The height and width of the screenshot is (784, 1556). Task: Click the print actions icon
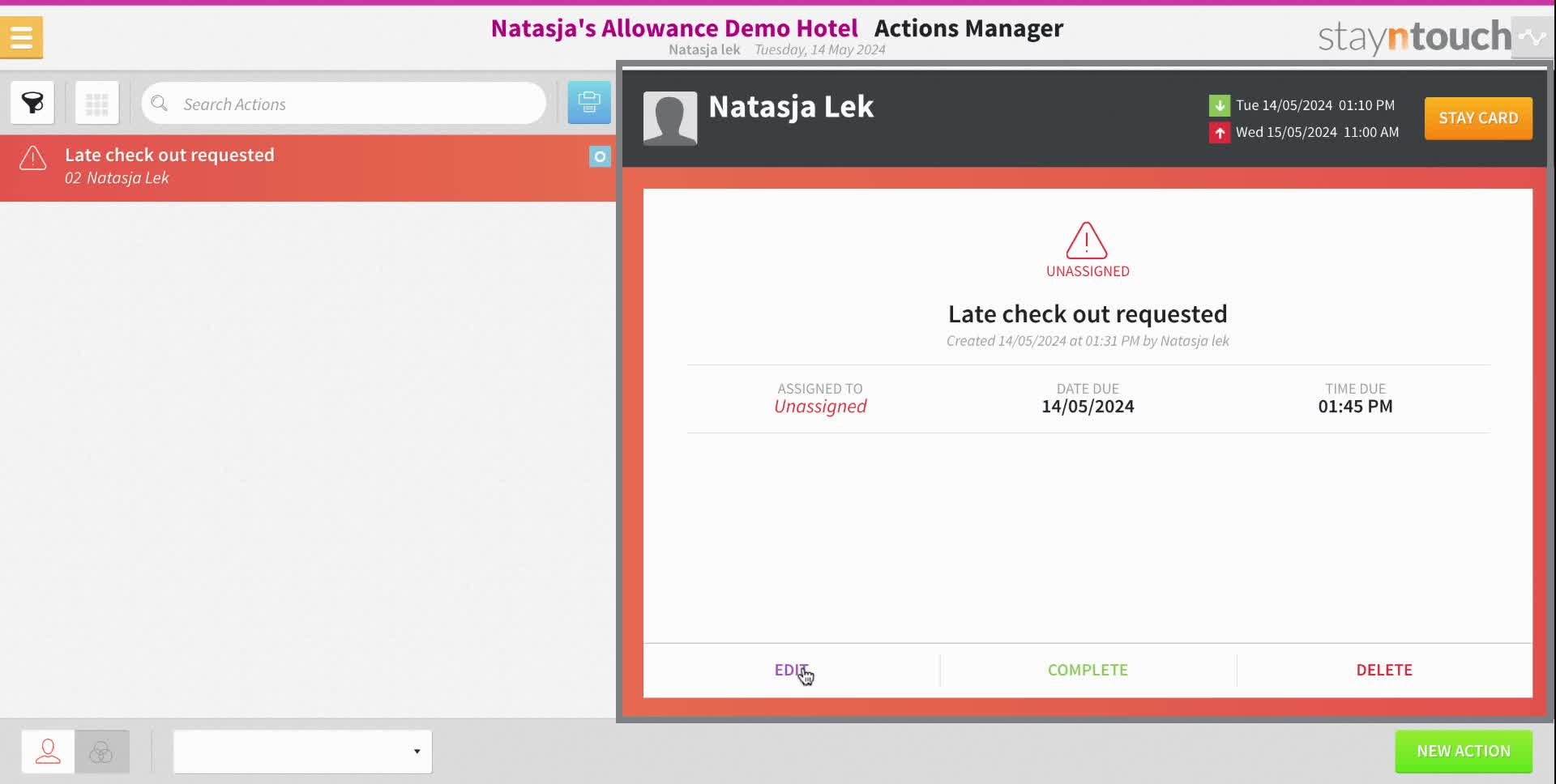point(589,103)
